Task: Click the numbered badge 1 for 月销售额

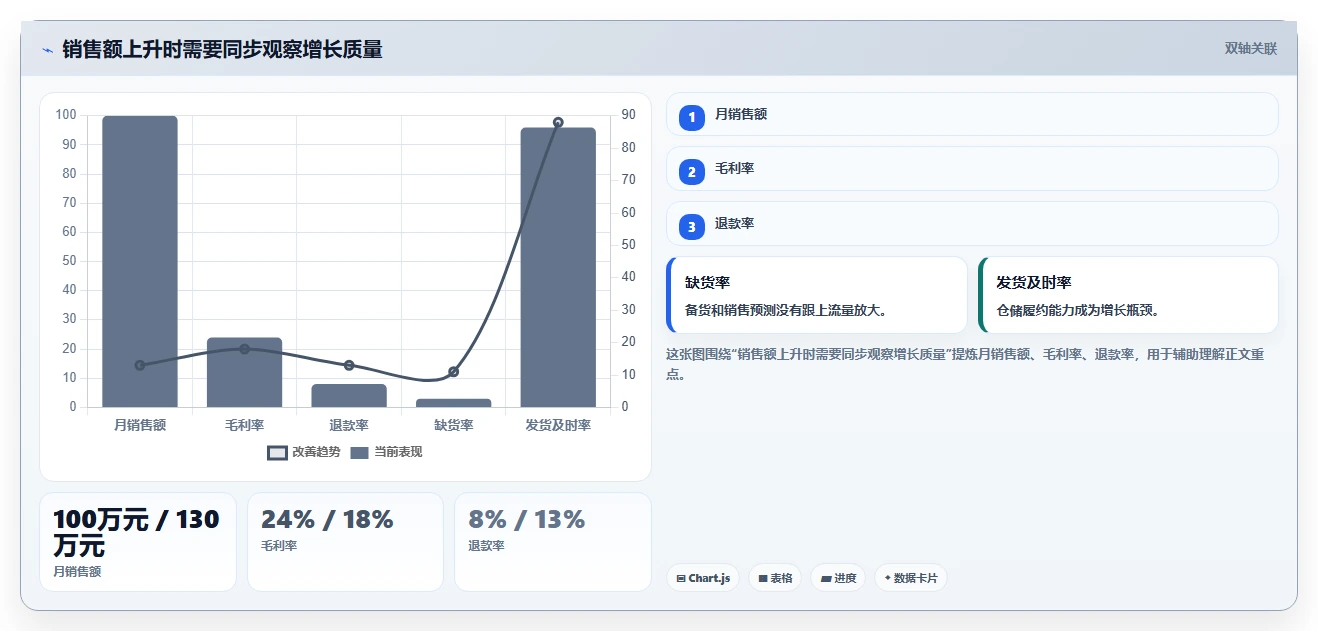Action: 692,118
